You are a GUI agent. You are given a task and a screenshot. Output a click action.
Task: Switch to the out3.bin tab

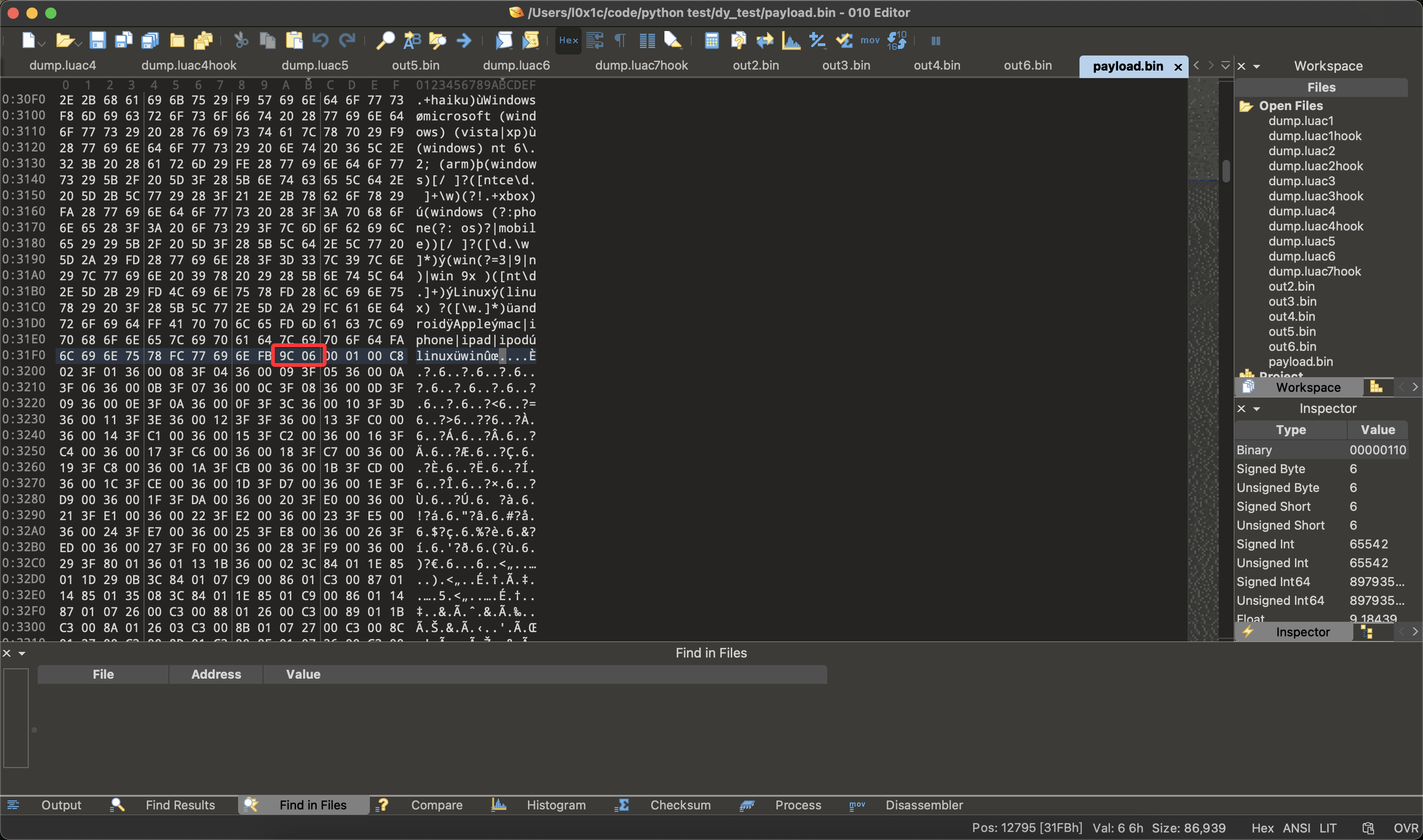click(x=846, y=66)
